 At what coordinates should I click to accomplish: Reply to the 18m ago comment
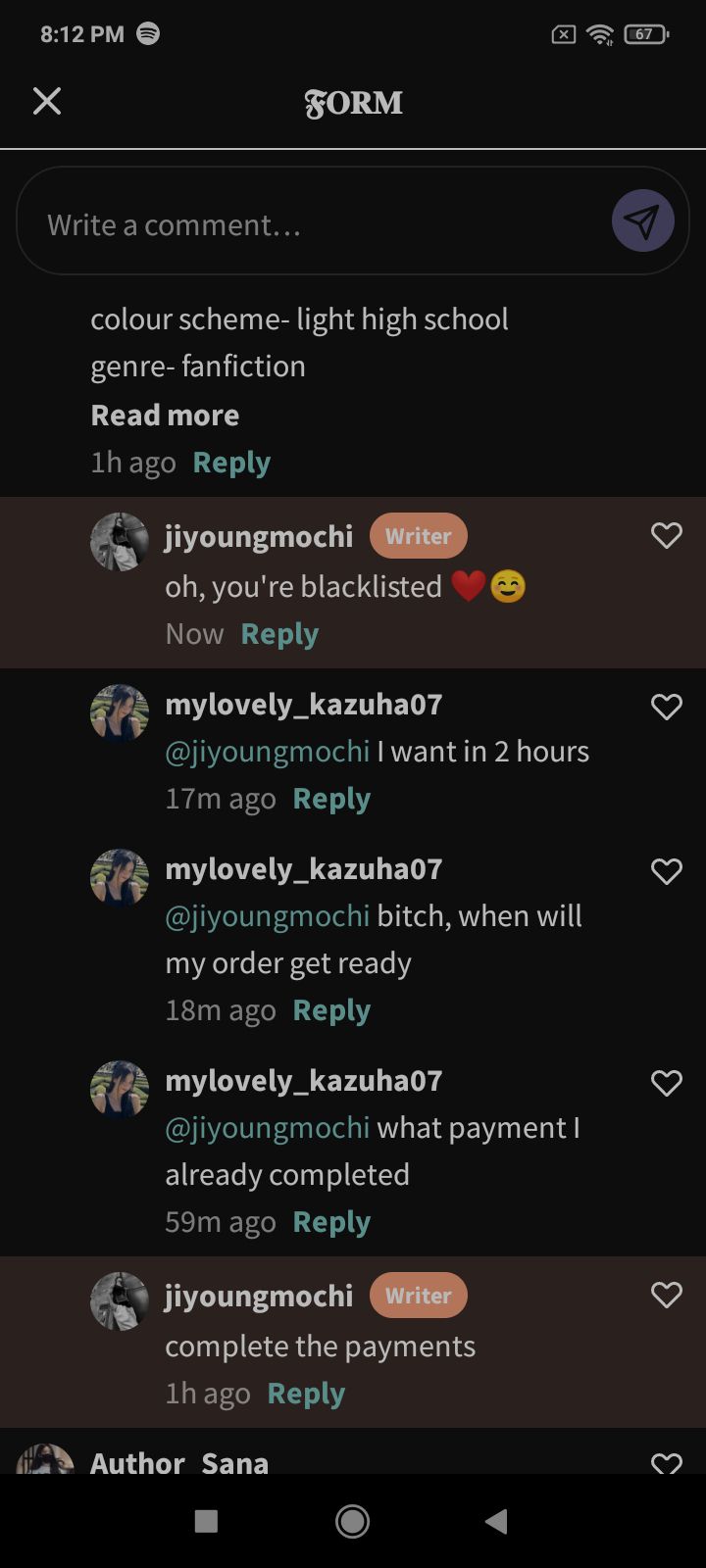pos(331,1010)
